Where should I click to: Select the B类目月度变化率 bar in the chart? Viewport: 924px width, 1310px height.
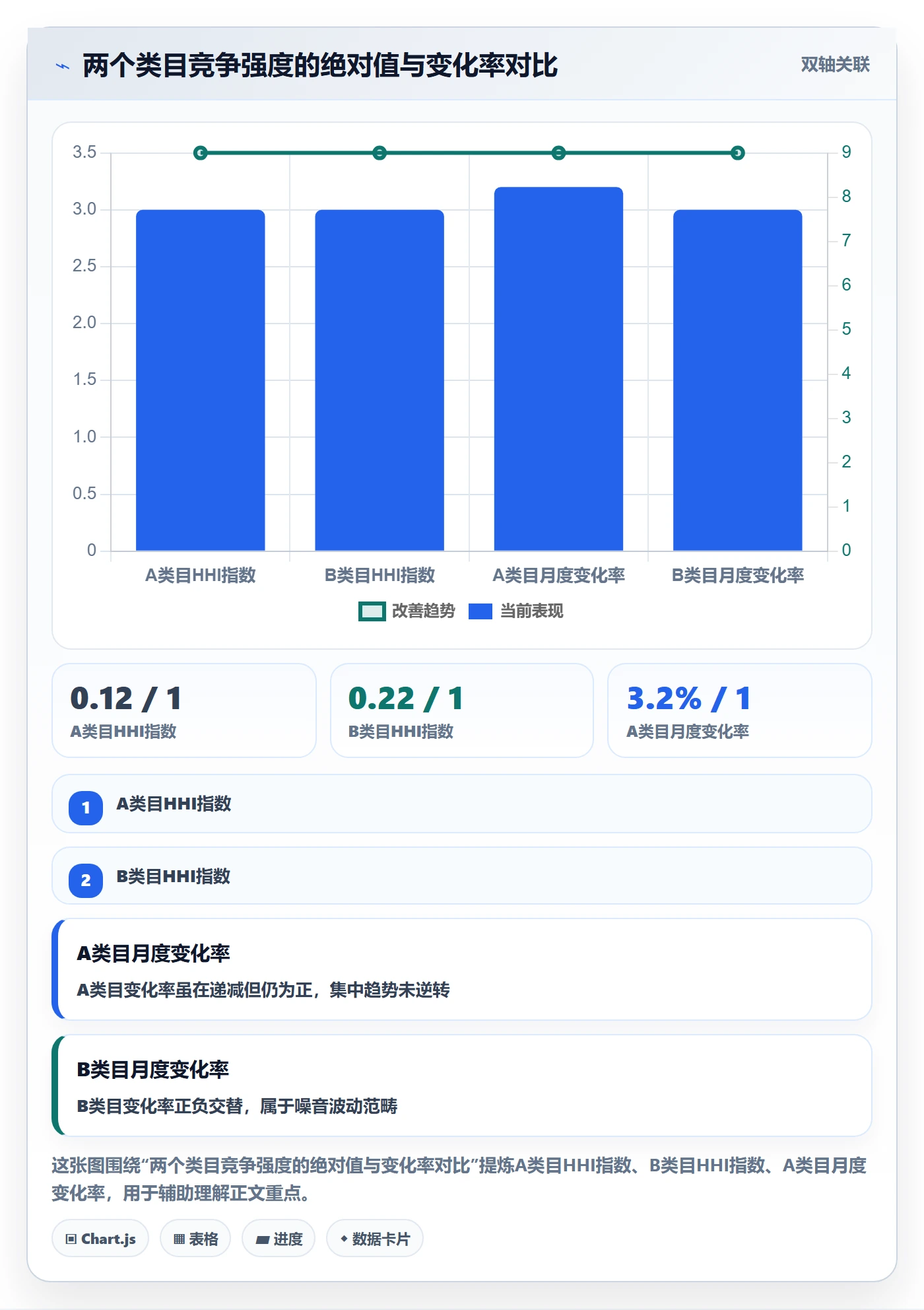click(738, 380)
